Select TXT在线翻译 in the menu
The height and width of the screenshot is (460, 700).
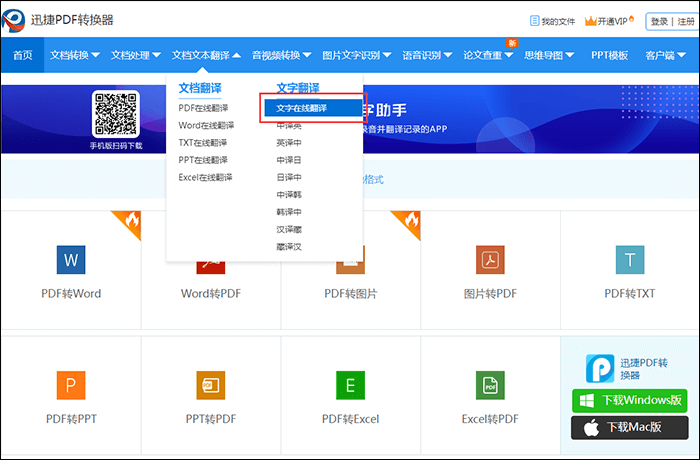pyautogui.click(x=203, y=143)
